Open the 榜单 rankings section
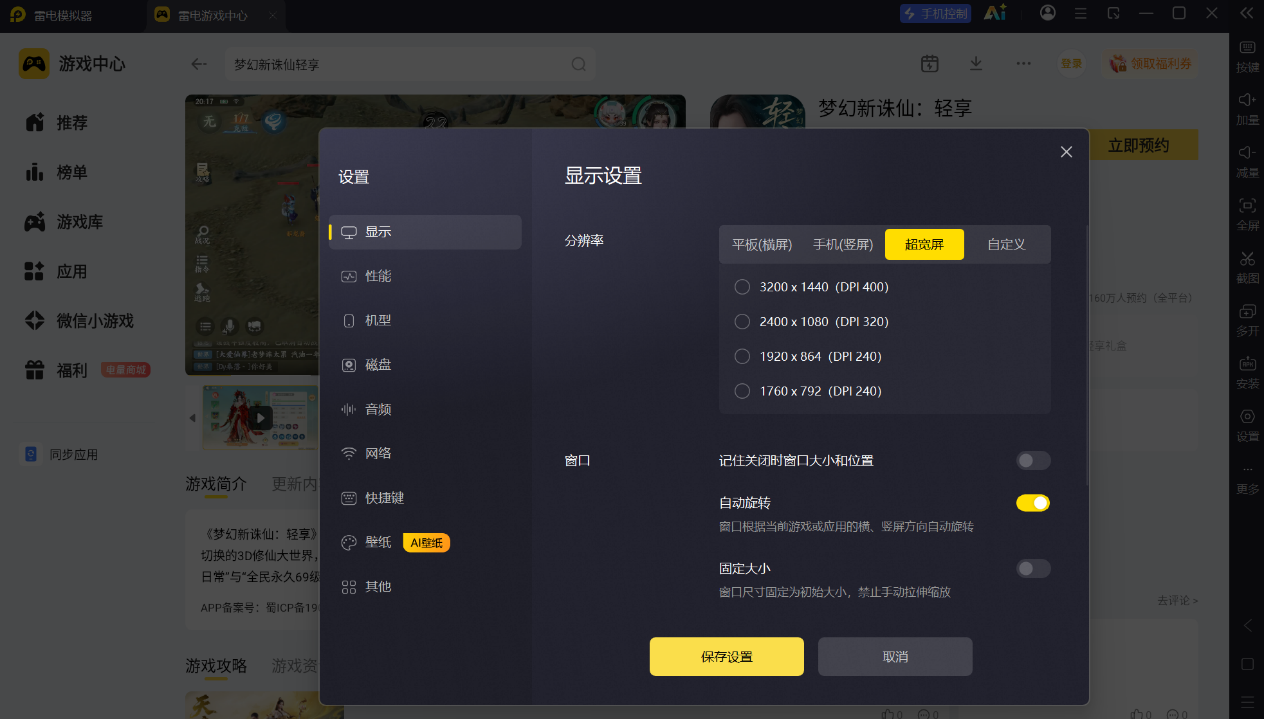The image size is (1264, 719). pyautogui.click(x=57, y=172)
